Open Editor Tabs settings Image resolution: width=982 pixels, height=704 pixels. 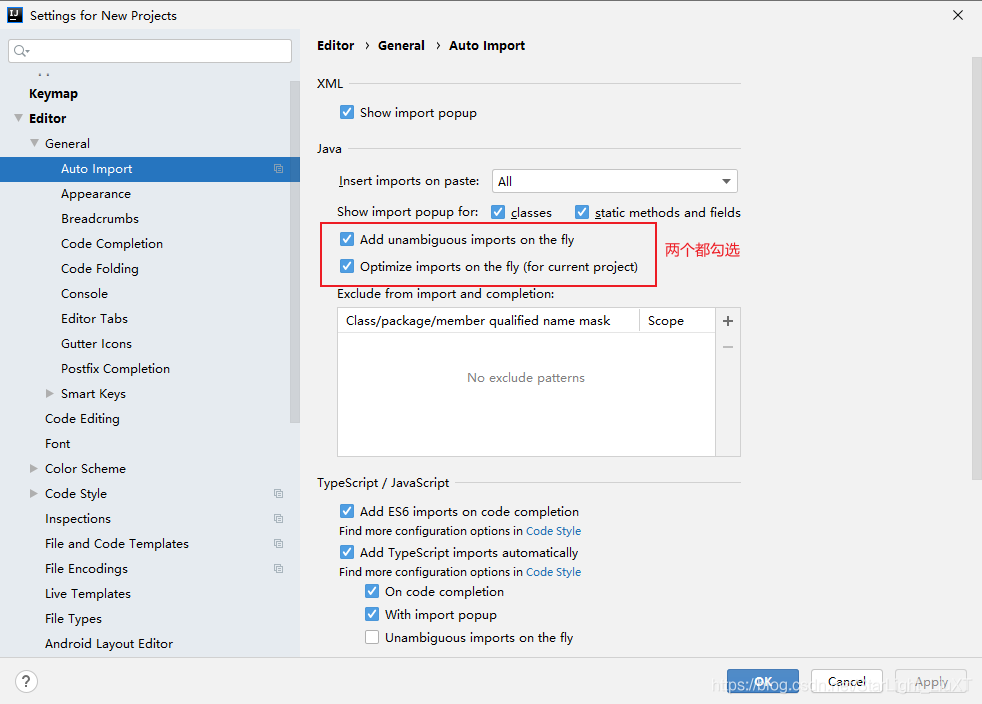(95, 319)
